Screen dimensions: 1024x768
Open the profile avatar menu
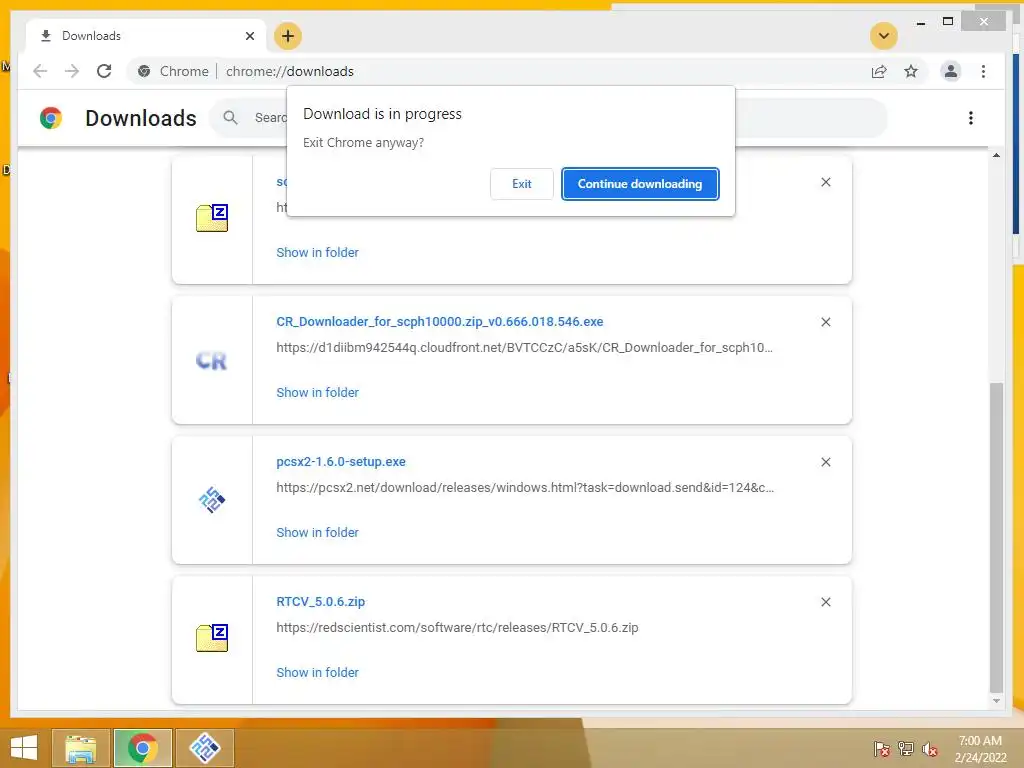pos(951,71)
